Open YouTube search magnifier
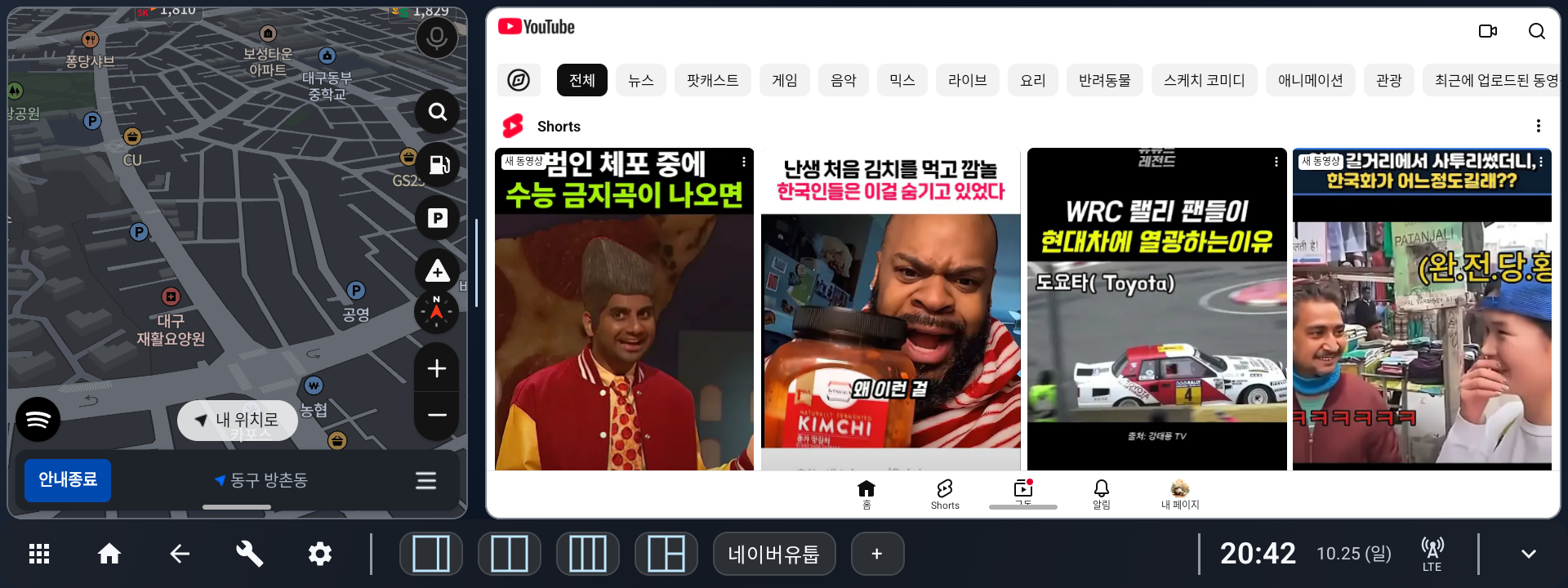This screenshot has height=588, width=1568. coord(1537,31)
